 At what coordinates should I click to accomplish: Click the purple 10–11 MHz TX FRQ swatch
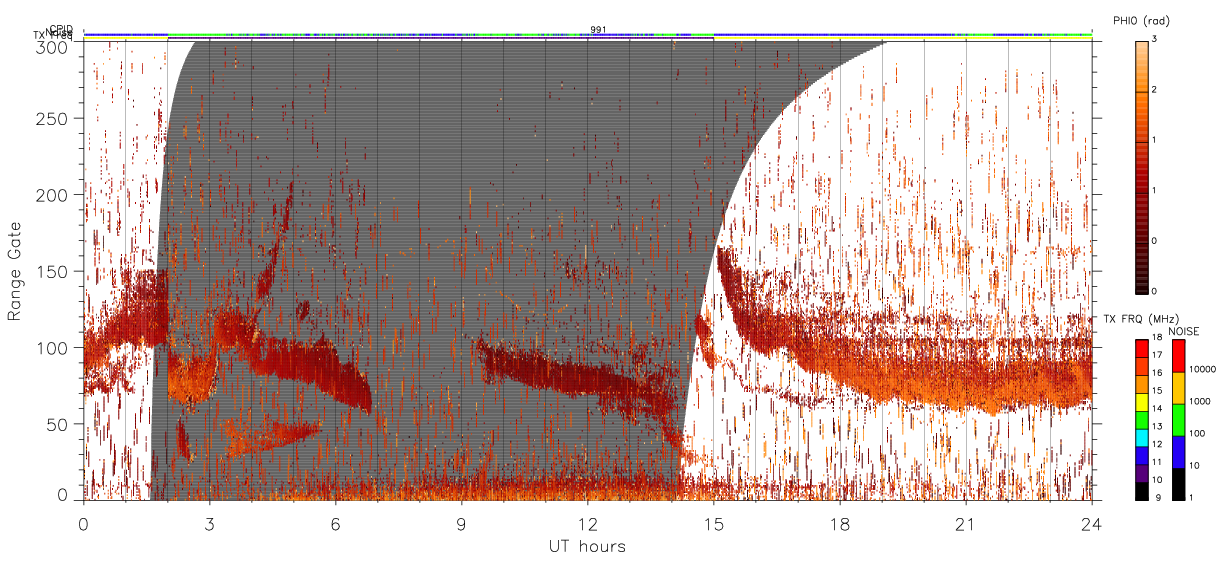click(x=1141, y=472)
